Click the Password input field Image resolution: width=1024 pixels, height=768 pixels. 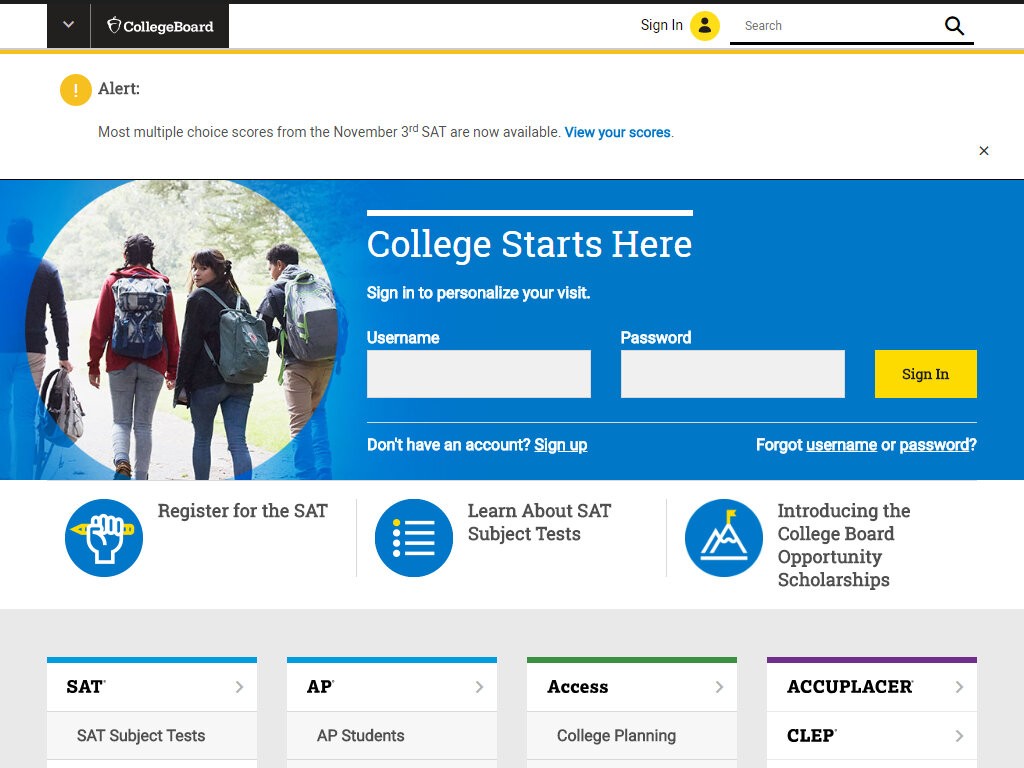coord(733,374)
